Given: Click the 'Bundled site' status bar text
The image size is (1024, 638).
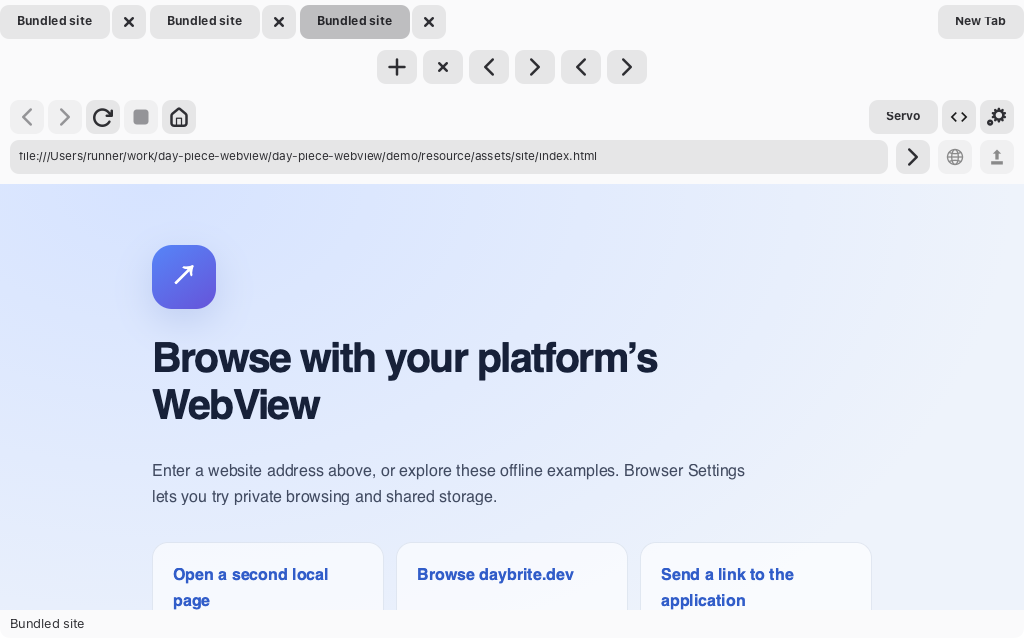Looking at the screenshot, I should (47, 624).
